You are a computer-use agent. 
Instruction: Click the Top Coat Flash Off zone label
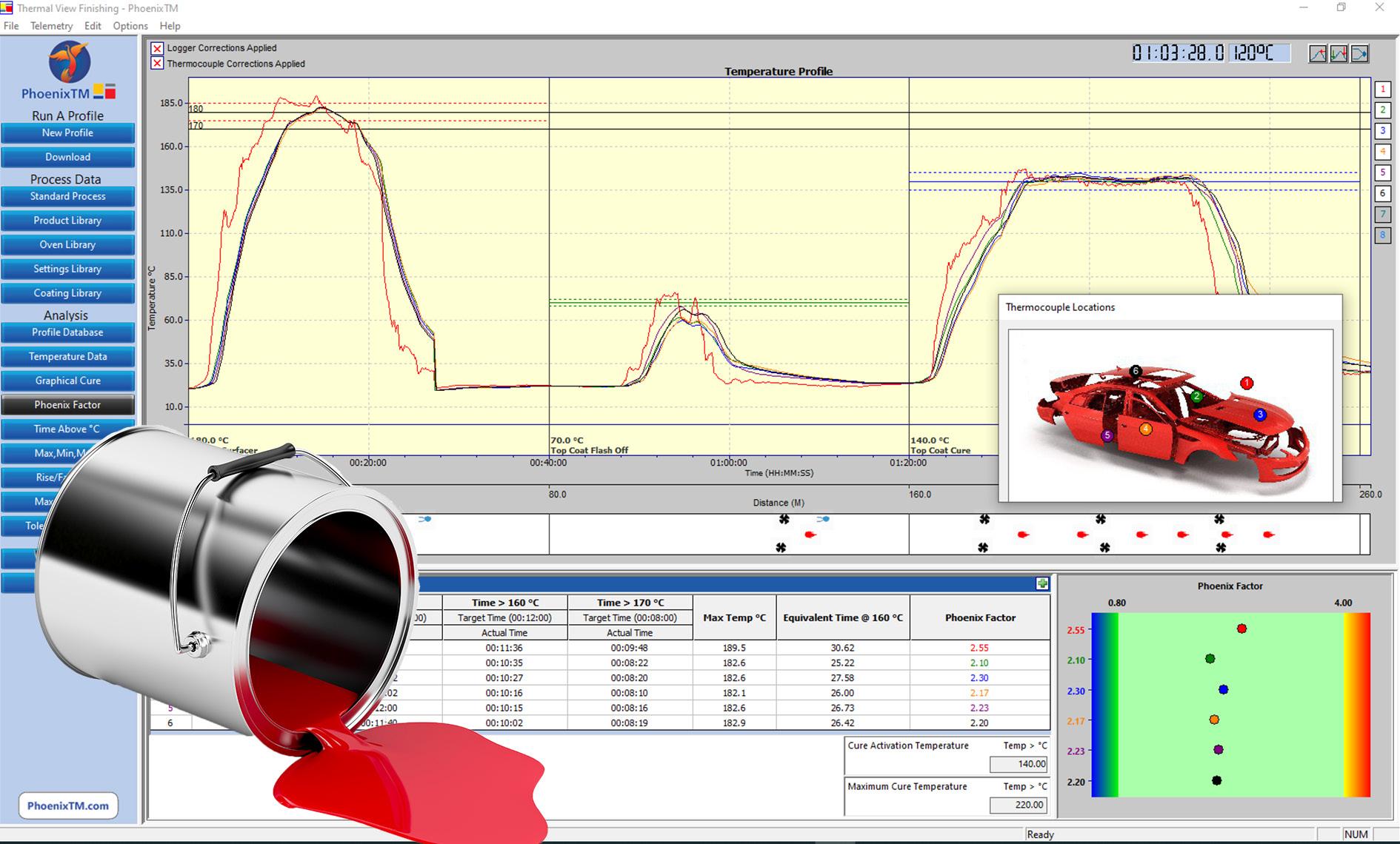[x=590, y=450]
